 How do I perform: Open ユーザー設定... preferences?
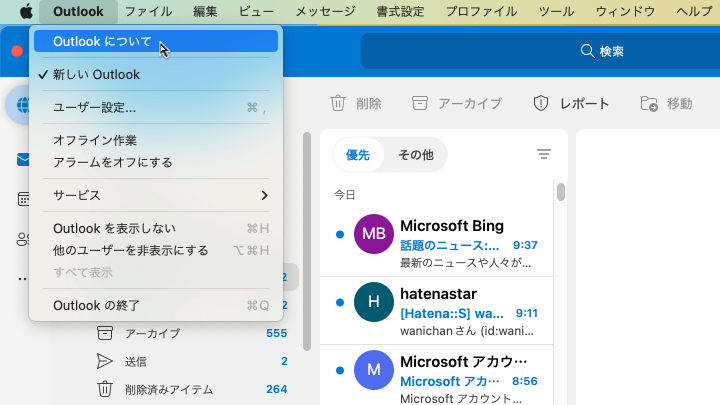click(156, 107)
